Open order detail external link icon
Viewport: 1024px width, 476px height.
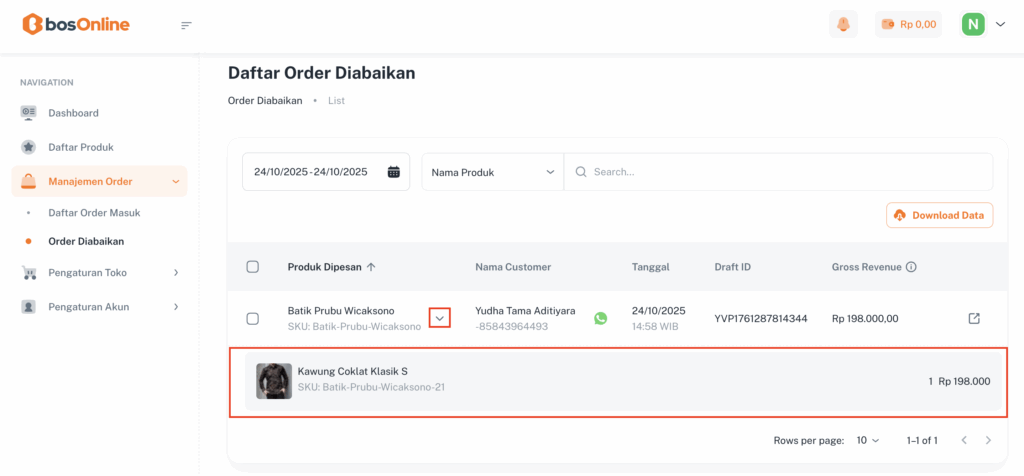point(974,318)
